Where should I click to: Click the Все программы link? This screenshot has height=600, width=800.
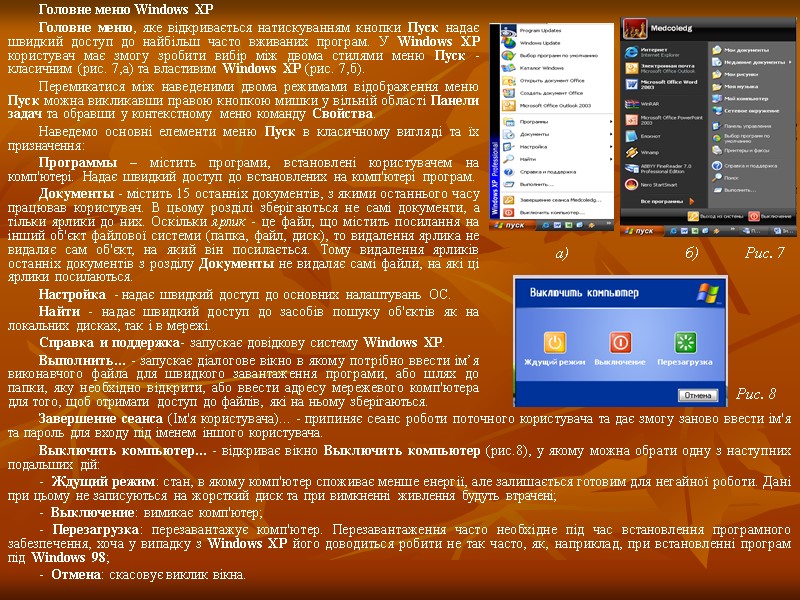660,201
